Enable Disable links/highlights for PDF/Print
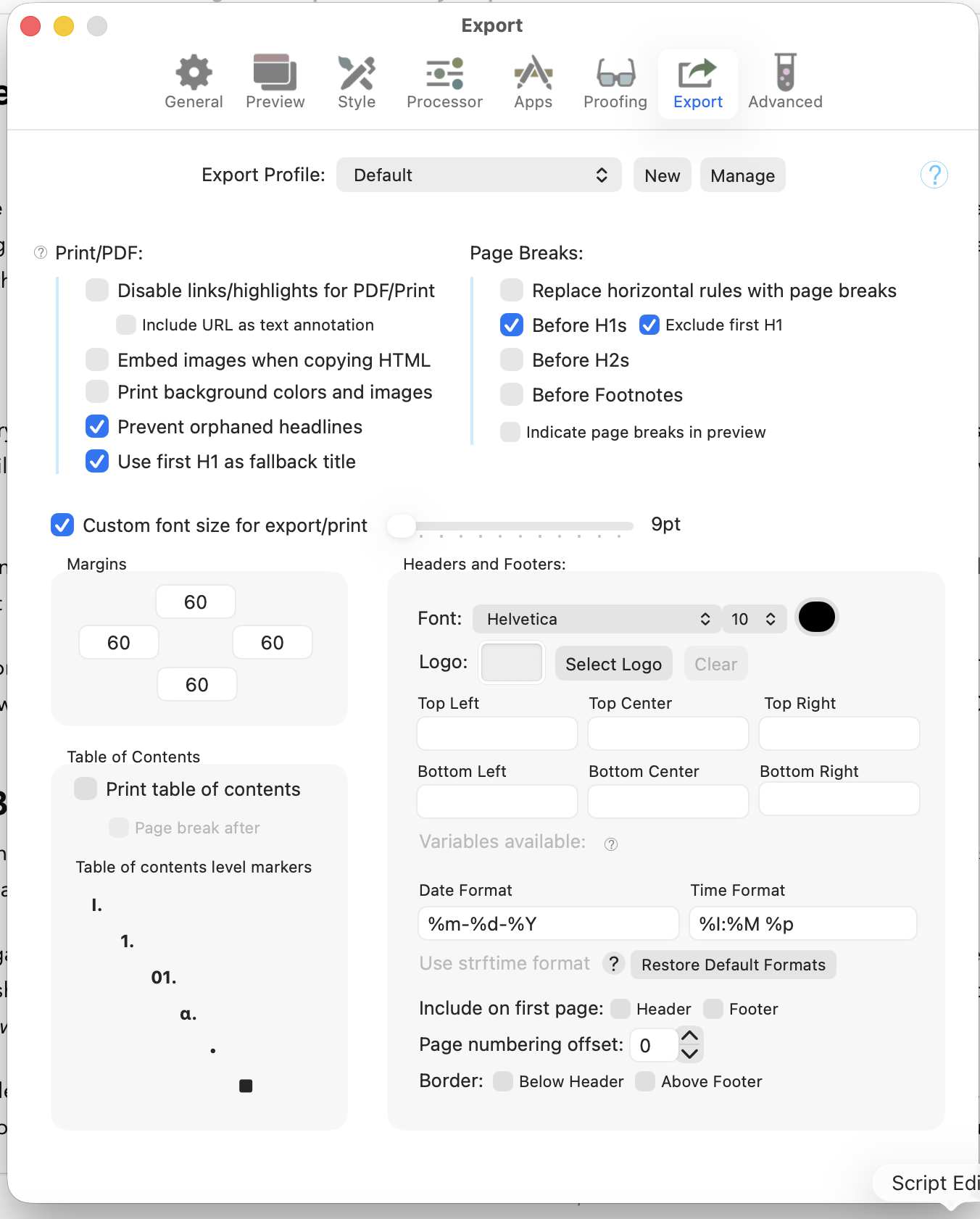This screenshot has height=1219, width=980. pos(97,290)
